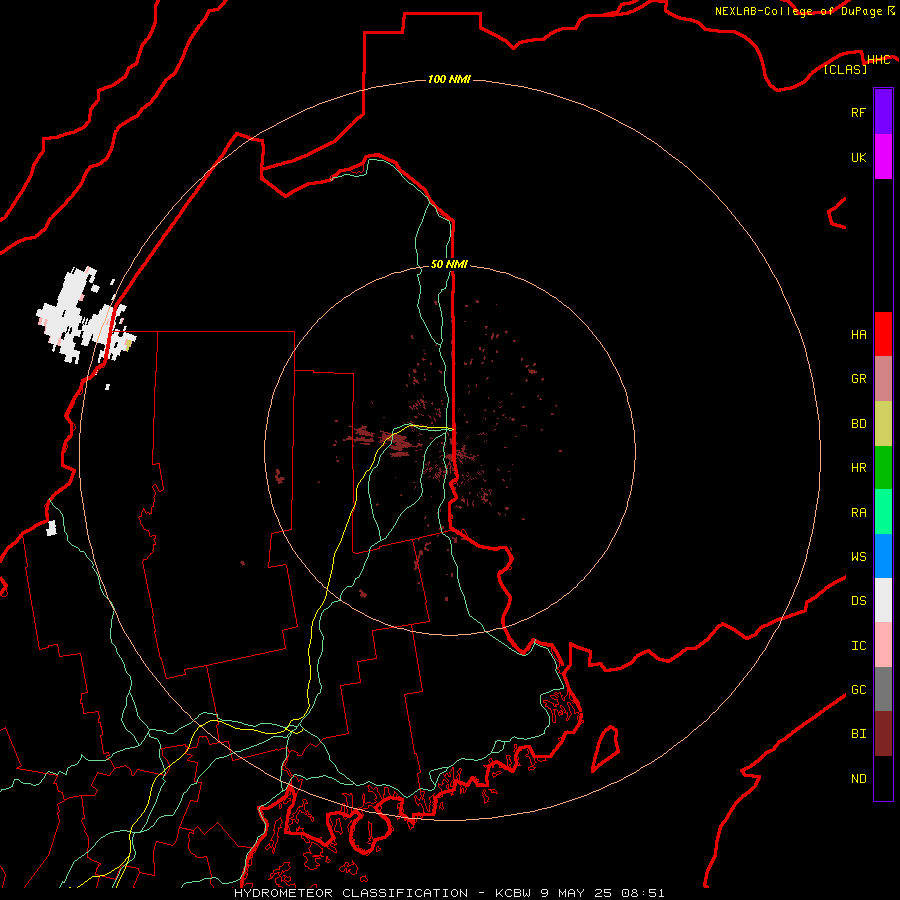Viewport: 900px width, 900px height.
Task: Select the IC pink legend swatch
Action: [x=883, y=645]
